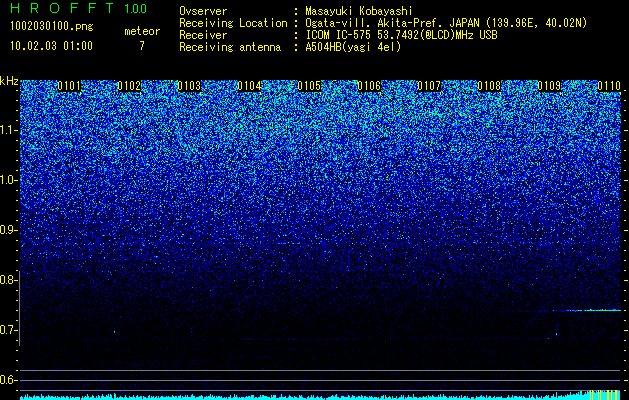The width and height of the screenshot is (629, 400).
Task: Click the 0110 time marker
Action: pyautogui.click(x=609, y=86)
